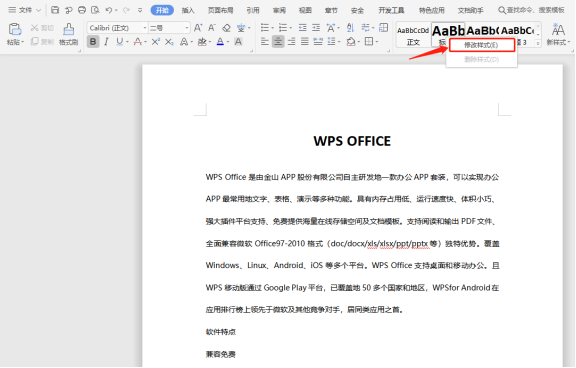Click the Cut (剪切) button
Image resolution: width=576 pixels, height=368 pixels.
(42, 28)
